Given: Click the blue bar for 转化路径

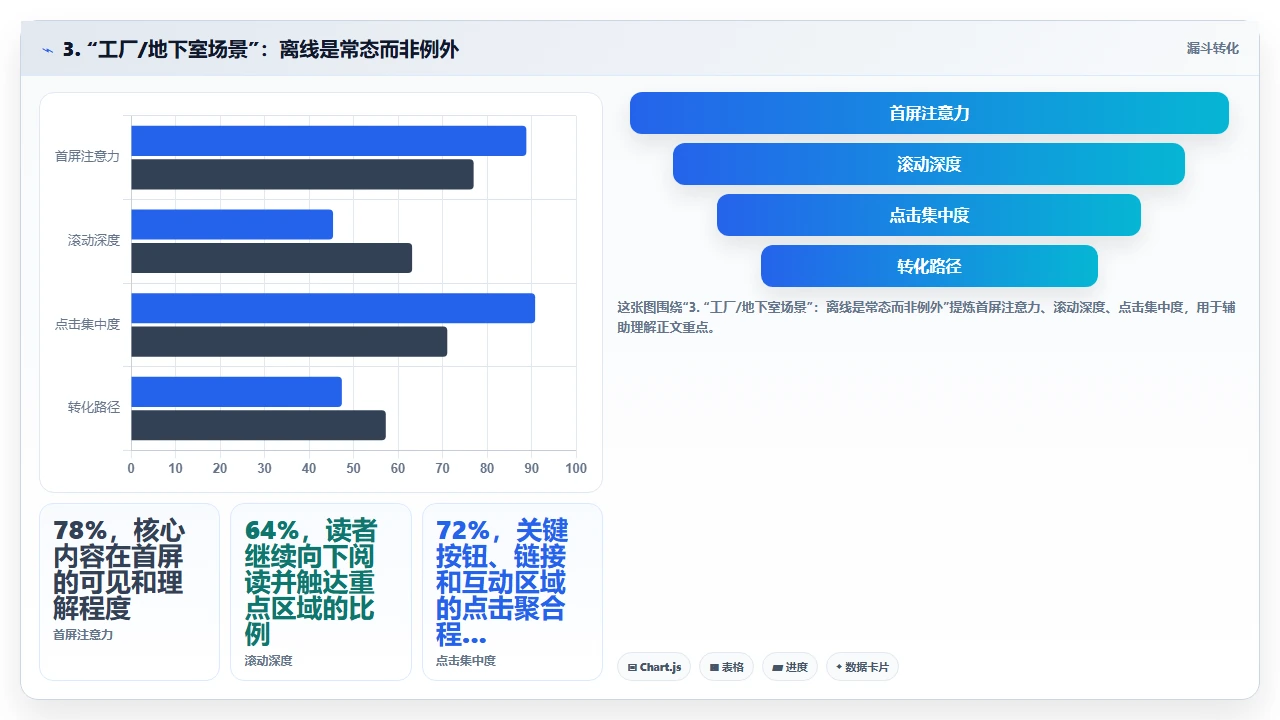Looking at the screenshot, I should coord(236,392).
